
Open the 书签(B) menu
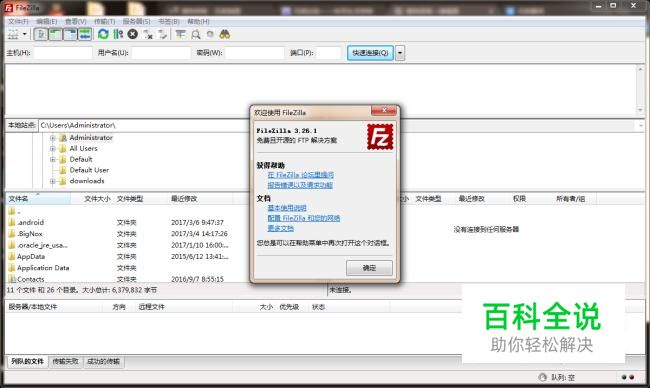tap(169, 21)
